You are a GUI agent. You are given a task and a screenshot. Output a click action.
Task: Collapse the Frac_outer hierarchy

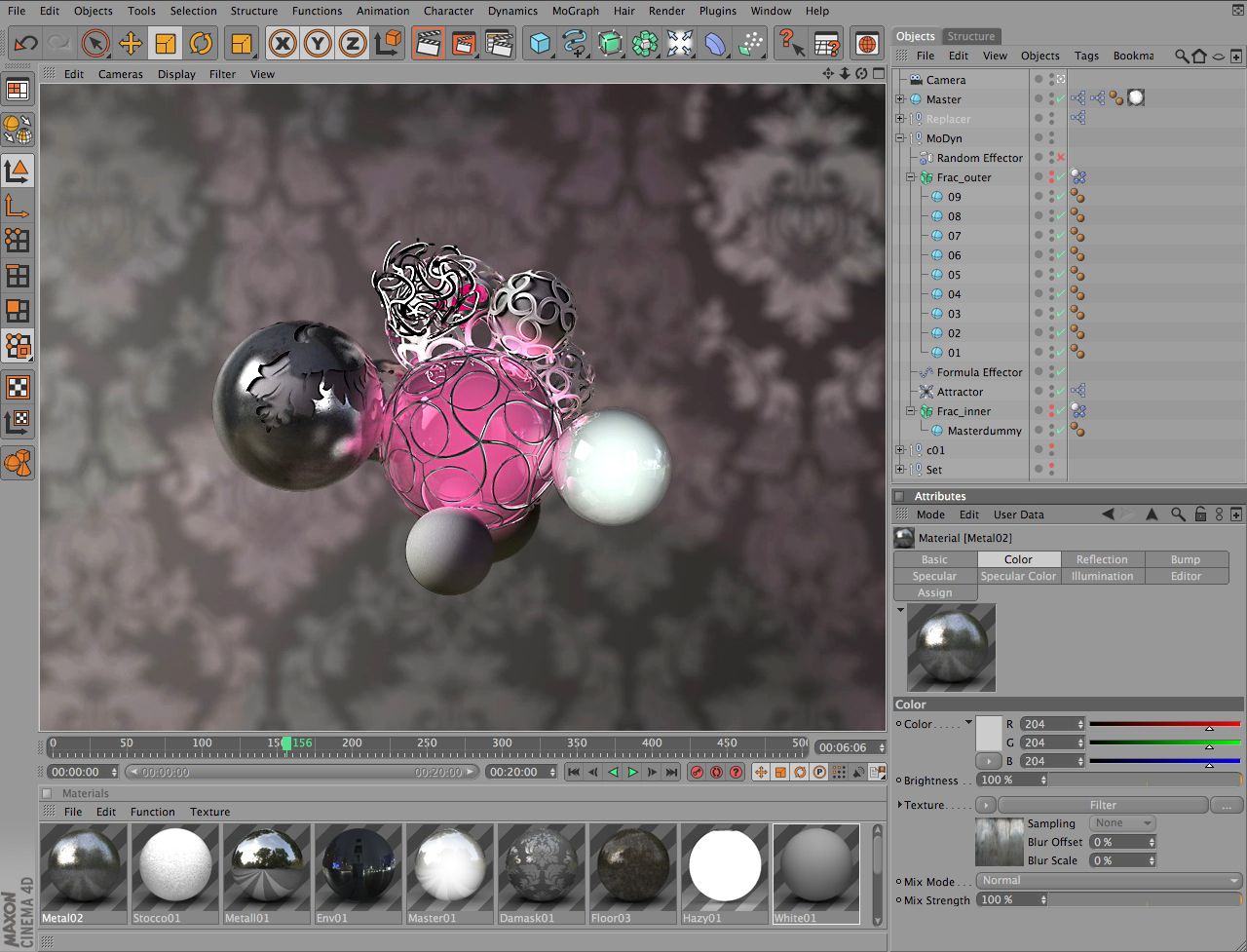(911, 177)
